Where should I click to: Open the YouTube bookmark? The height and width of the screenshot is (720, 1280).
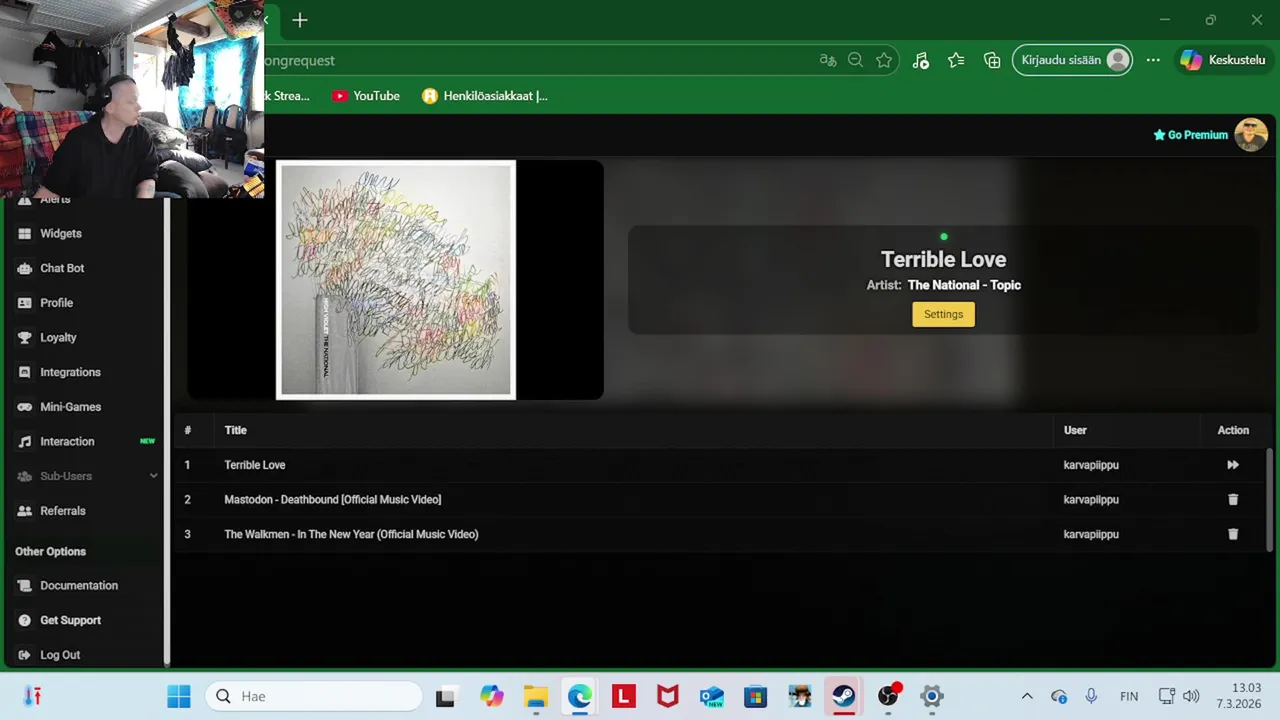pyautogui.click(x=366, y=96)
